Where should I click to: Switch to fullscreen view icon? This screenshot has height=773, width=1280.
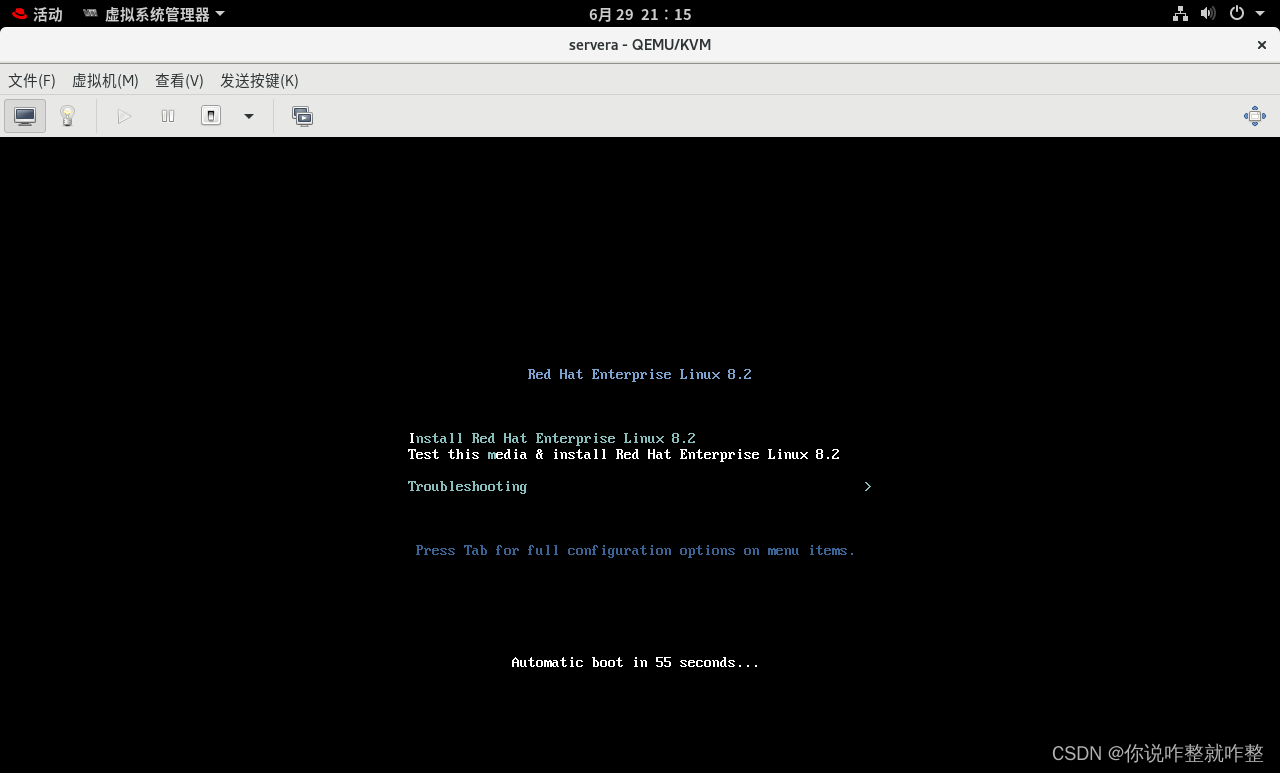[x=1254, y=116]
